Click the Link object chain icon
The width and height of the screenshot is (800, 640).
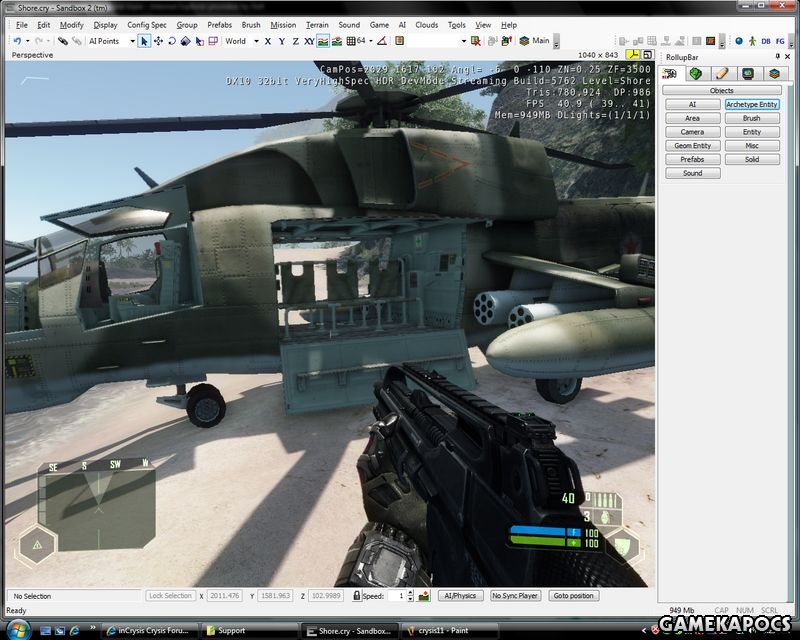63,41
